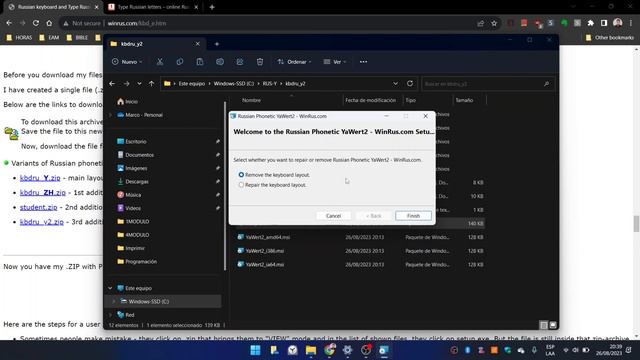Expand the address bar history dropdown

pos(395,83)
